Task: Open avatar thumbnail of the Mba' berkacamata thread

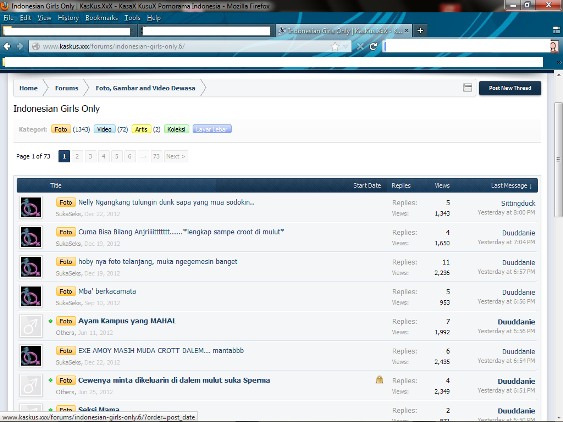Action: 31,296
